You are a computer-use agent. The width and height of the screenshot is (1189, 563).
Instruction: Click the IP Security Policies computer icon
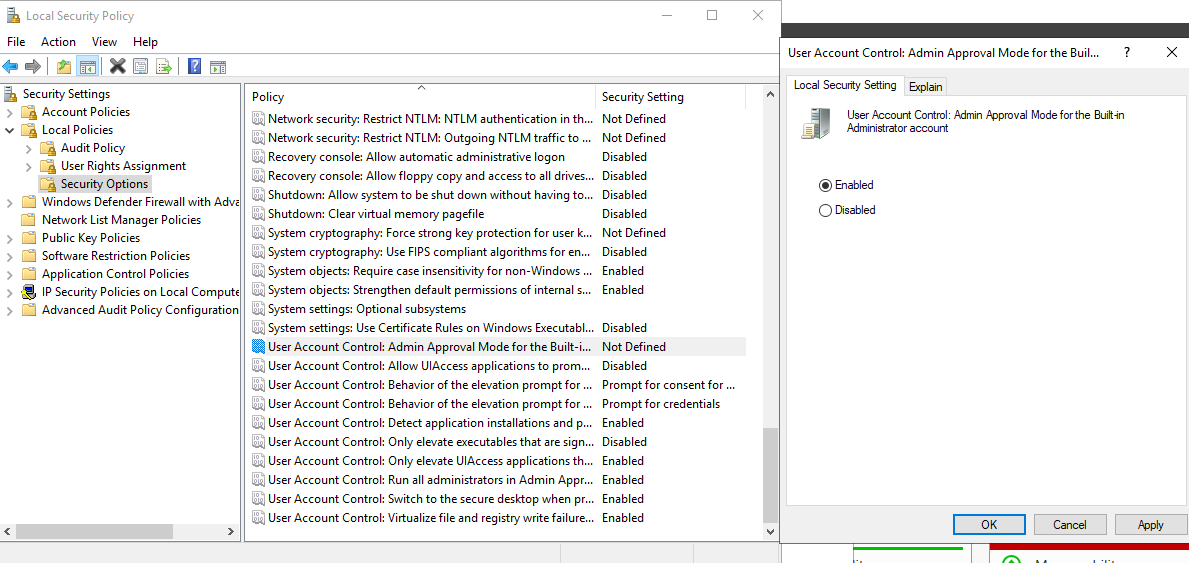30,292
